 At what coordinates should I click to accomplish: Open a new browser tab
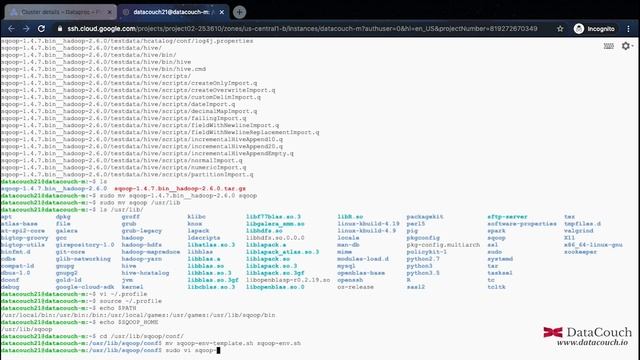(240, 12)
